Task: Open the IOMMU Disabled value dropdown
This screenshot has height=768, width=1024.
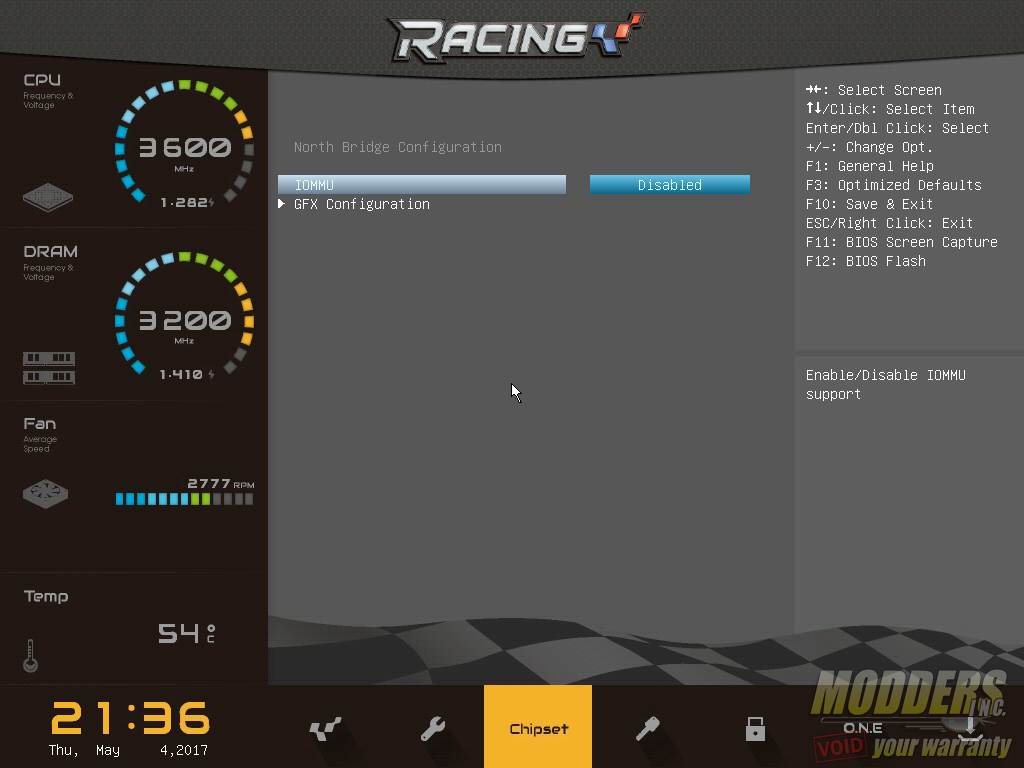Action: tap(669, 185)
